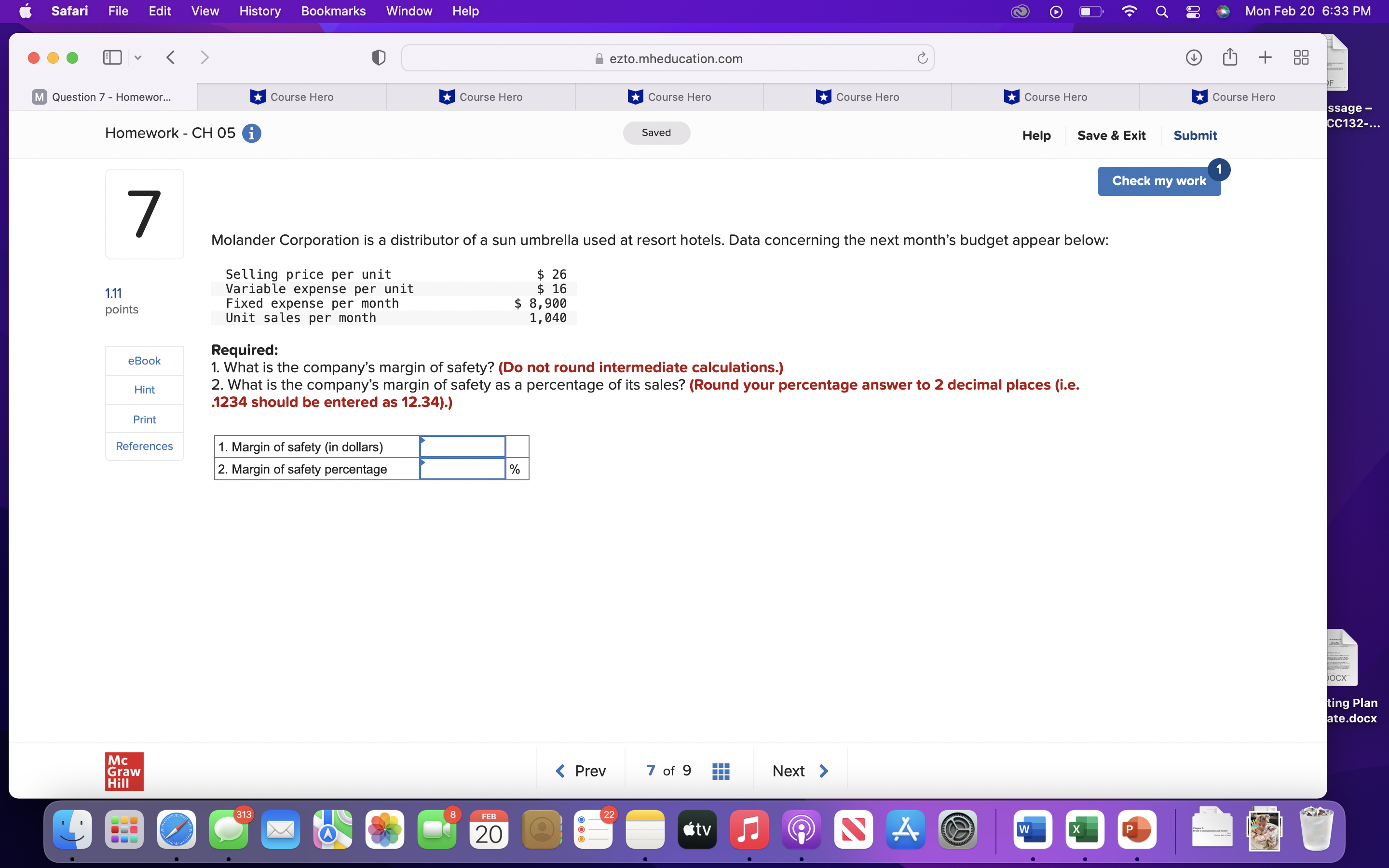Open the Hint panel
The image size is (1389, 868).
pos(144,389)
